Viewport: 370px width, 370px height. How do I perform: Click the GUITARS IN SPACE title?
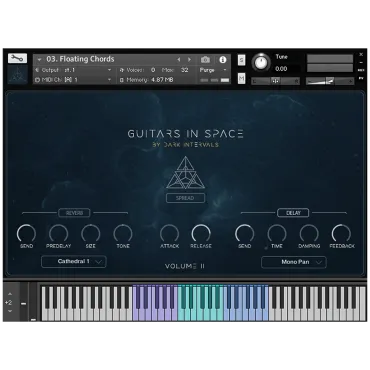pyautogui.click(x=185, y=134)
